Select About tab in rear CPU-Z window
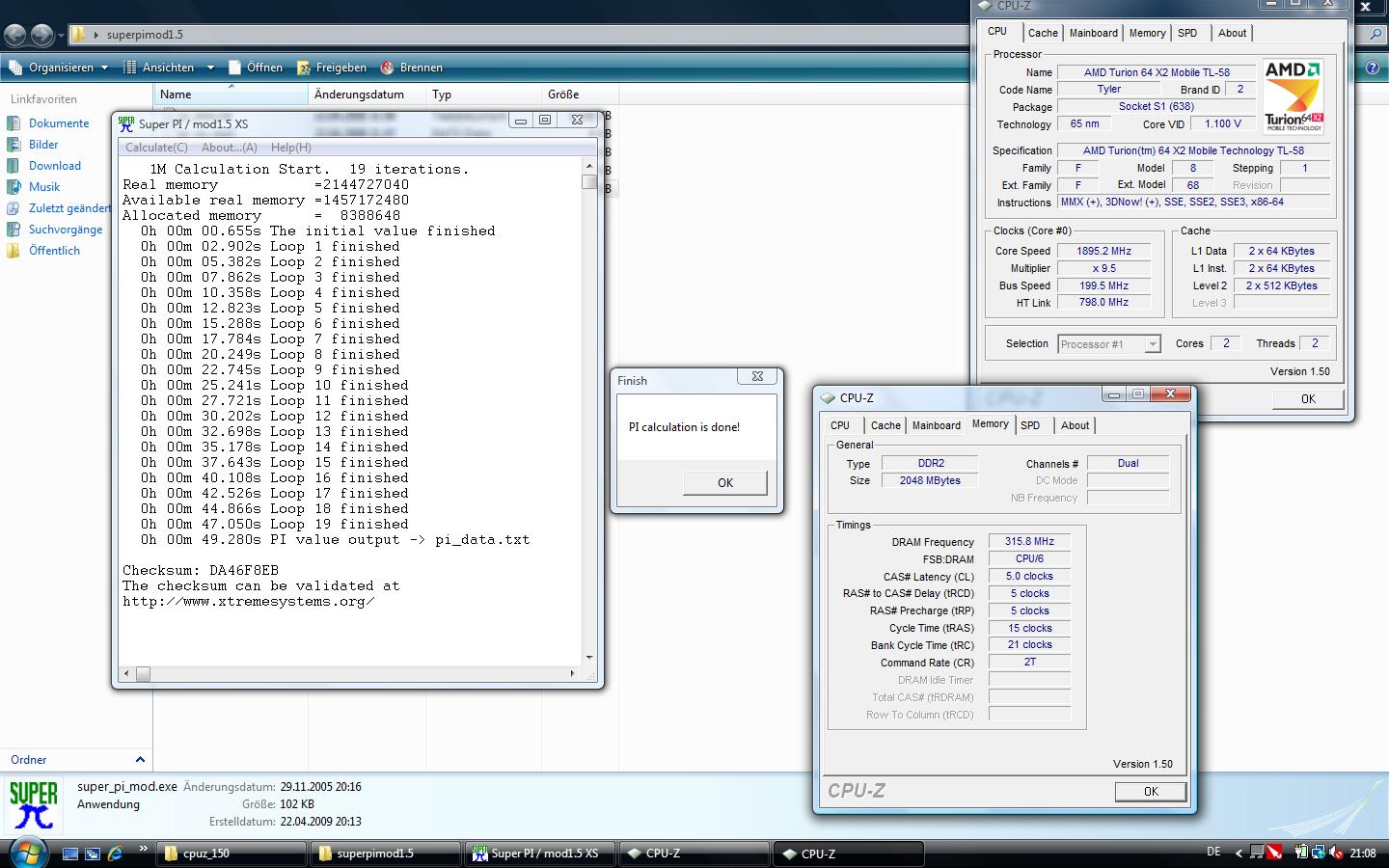The width and height of the screenshot is (1389, 868). point(1232,33)
